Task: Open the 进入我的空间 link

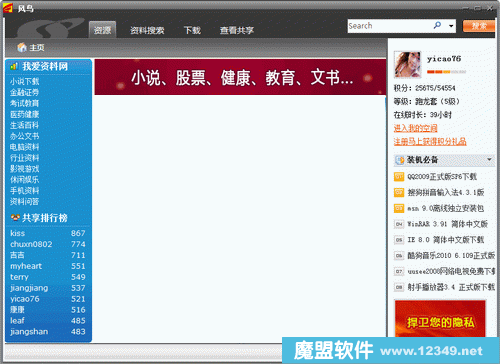Action: tap(415, 128)
